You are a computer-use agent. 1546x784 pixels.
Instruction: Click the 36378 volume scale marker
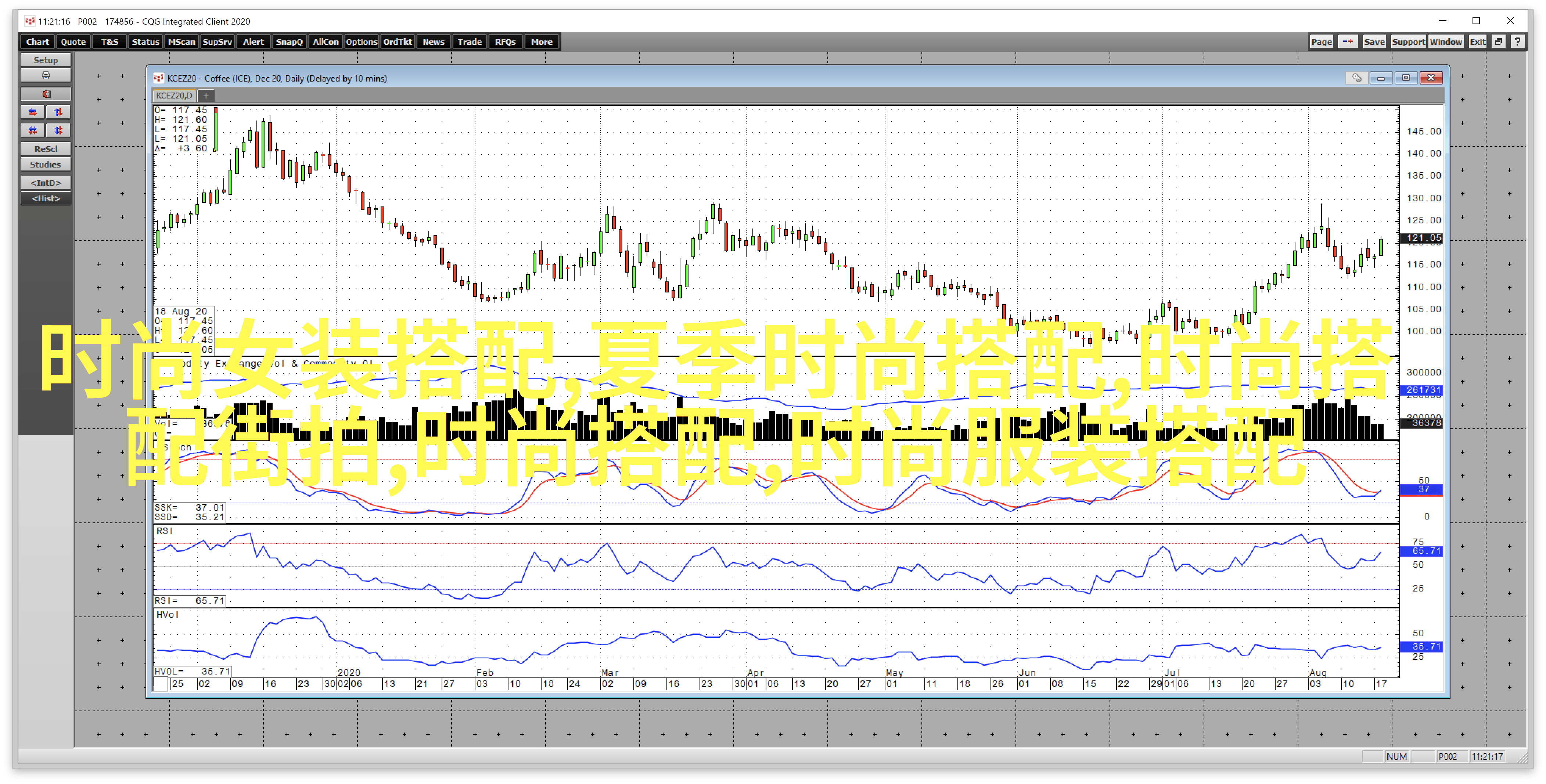click(1422, 423)
